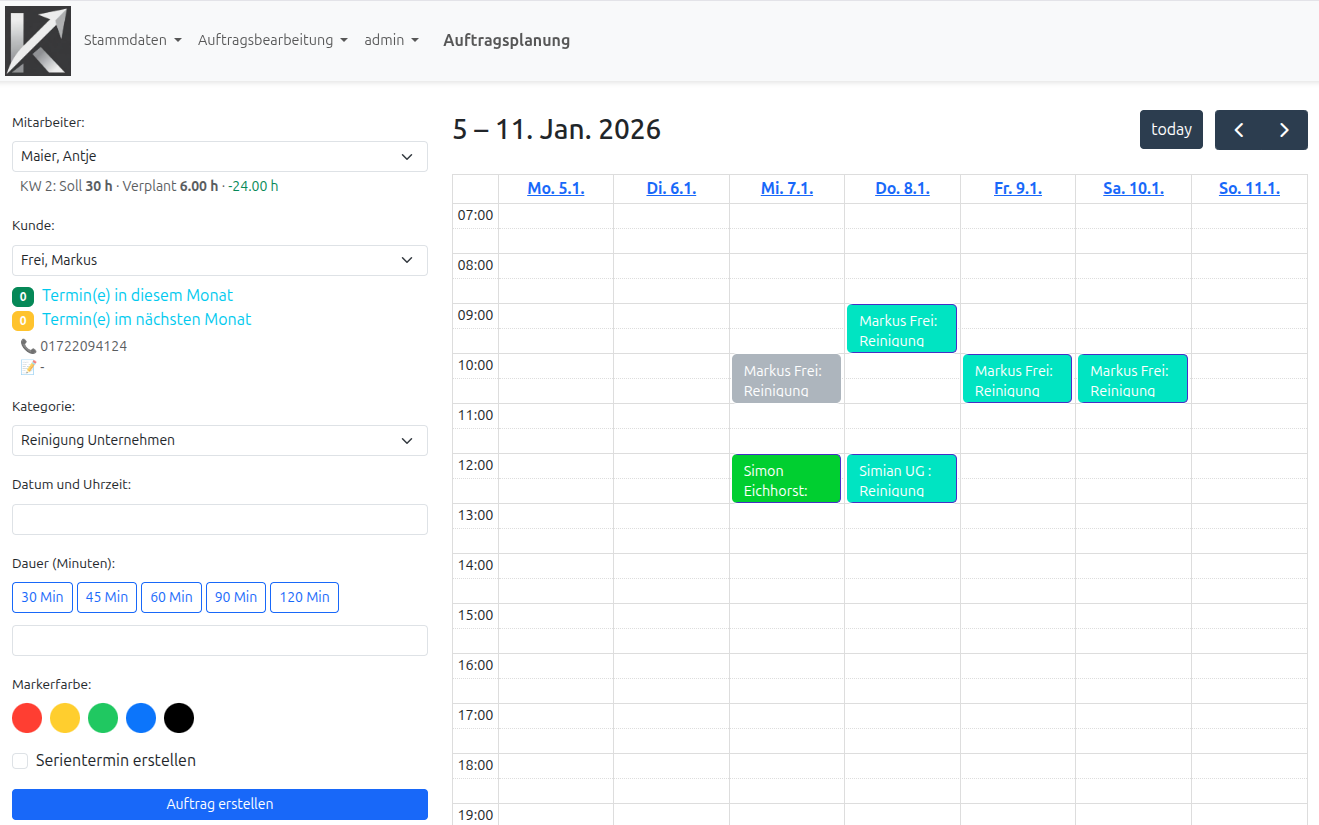The width and height of the screenshot is (1319, 825).
Task: Expand the Mitarbeiter dropdown showing Maier, Antje
Action: pyautogui.click(x=219, y=157)
